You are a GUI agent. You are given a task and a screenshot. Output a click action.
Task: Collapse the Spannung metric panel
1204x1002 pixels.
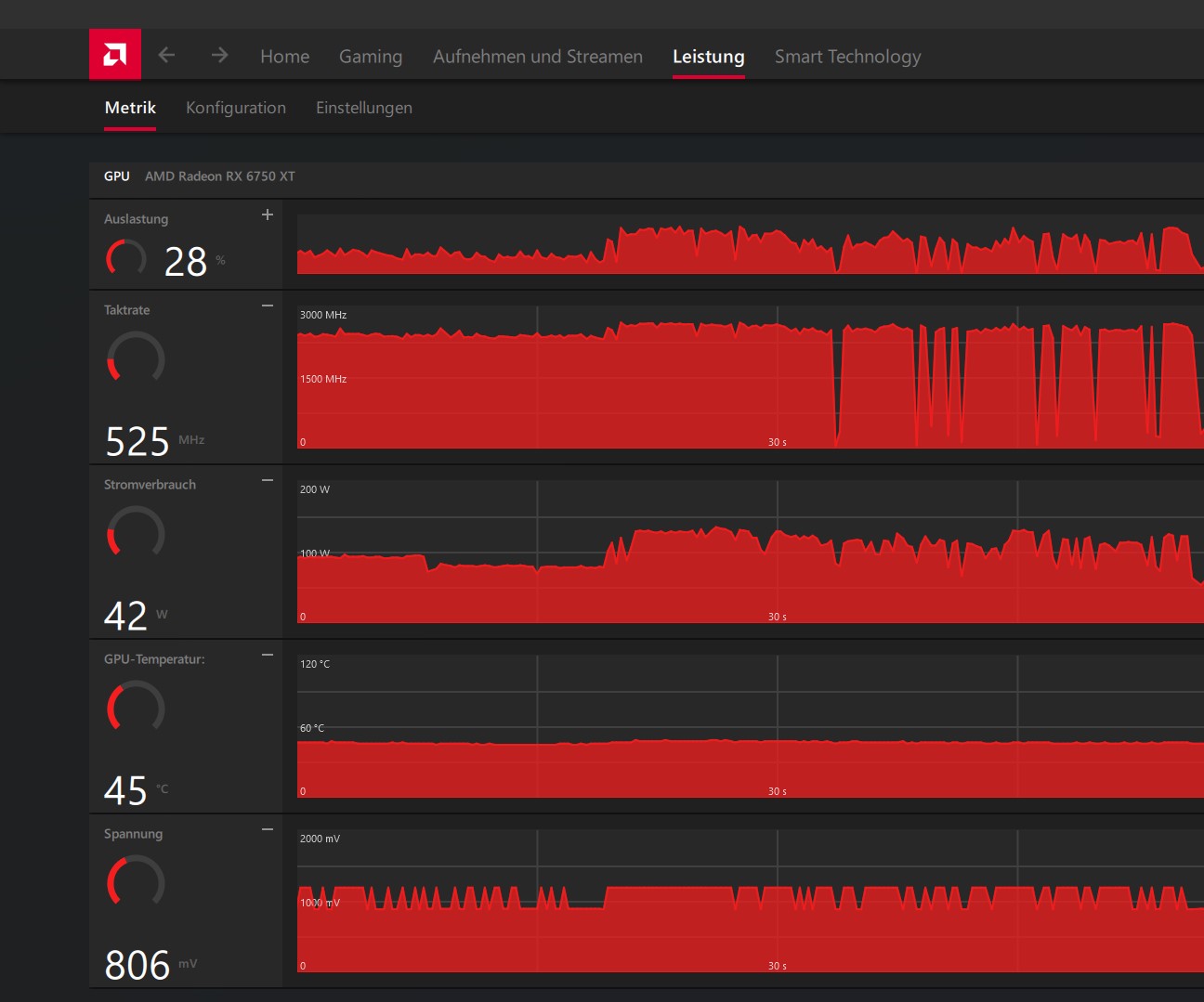click(x=268, y=829)
